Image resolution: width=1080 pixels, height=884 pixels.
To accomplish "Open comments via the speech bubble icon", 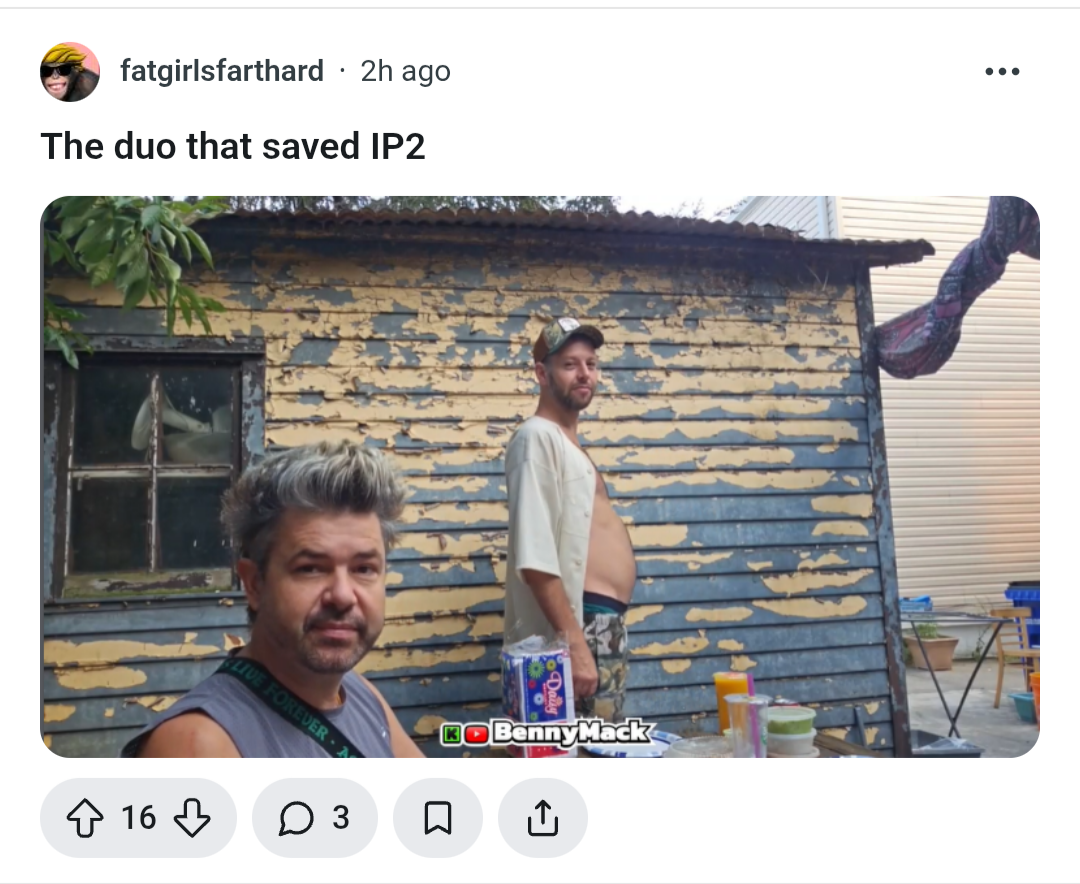I will click(x=296, y=818).
